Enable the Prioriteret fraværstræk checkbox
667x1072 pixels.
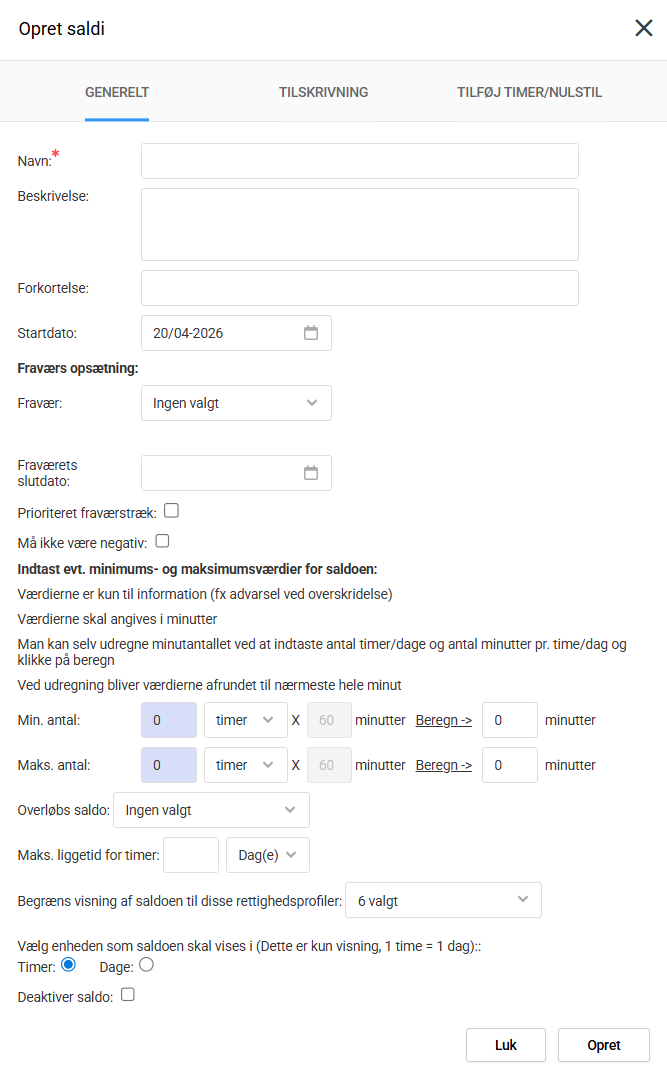171,511
